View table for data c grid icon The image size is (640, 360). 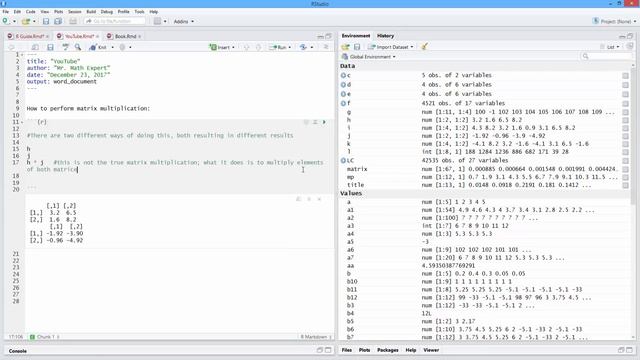click(625, 76)
